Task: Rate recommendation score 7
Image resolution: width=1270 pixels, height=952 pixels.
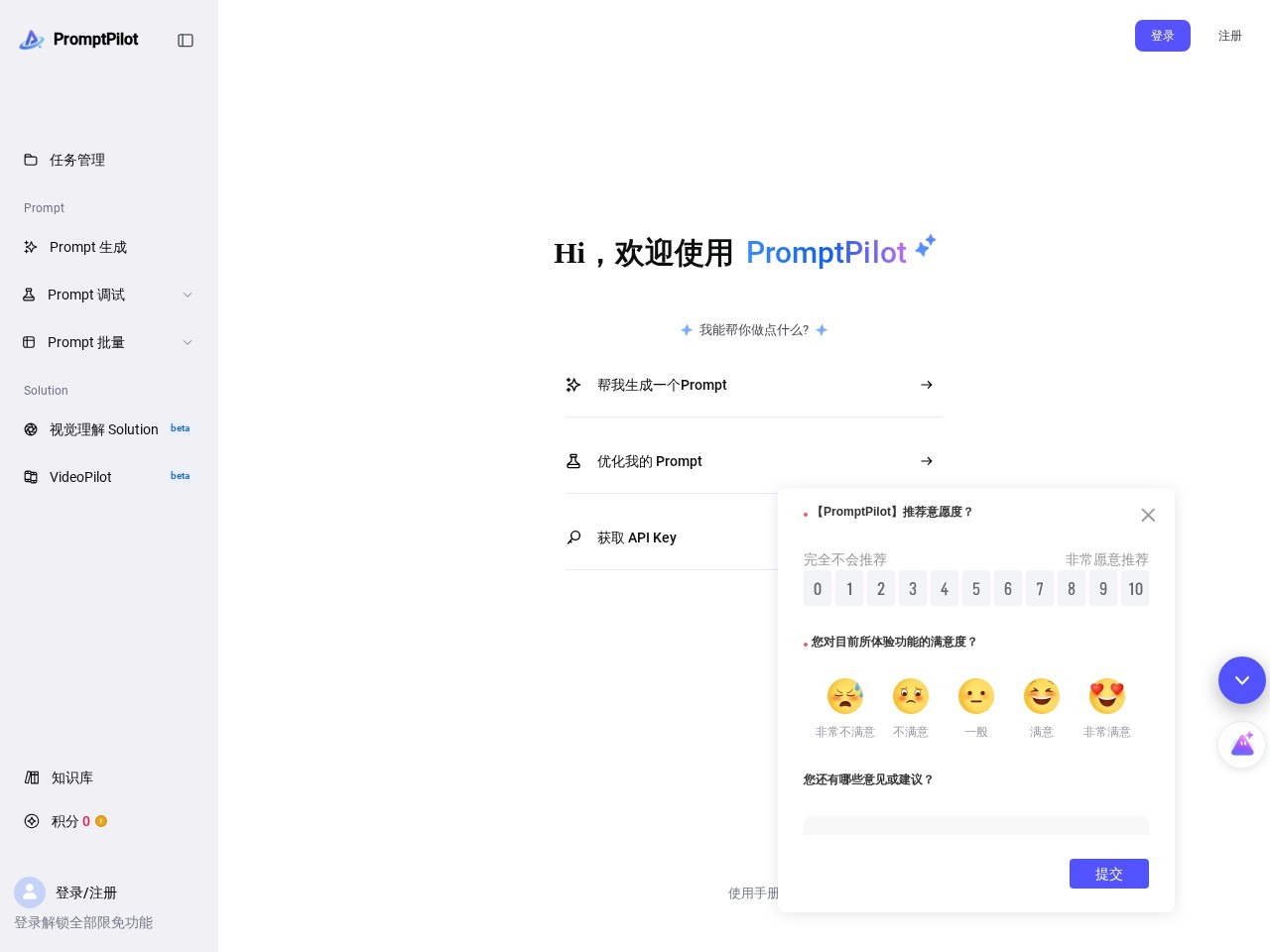Action: (x=1040, y=589)
